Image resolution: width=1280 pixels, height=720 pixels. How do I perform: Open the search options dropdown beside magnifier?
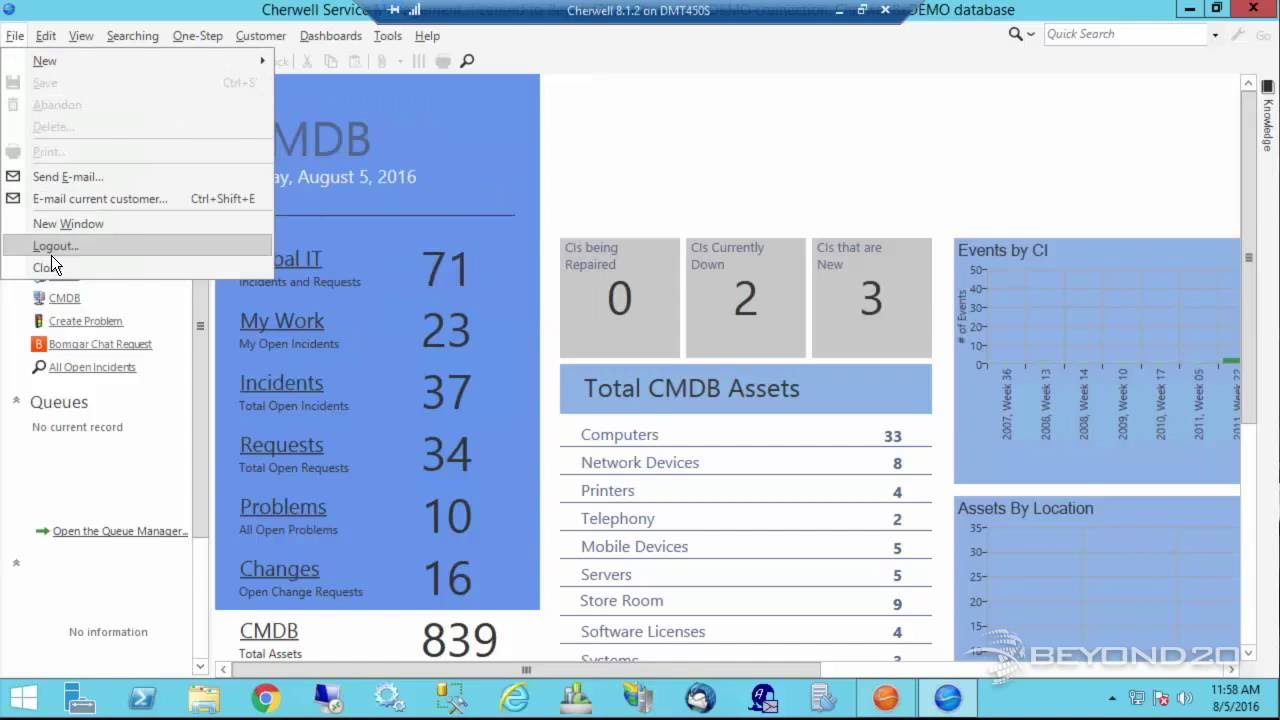click(1030, 34)
